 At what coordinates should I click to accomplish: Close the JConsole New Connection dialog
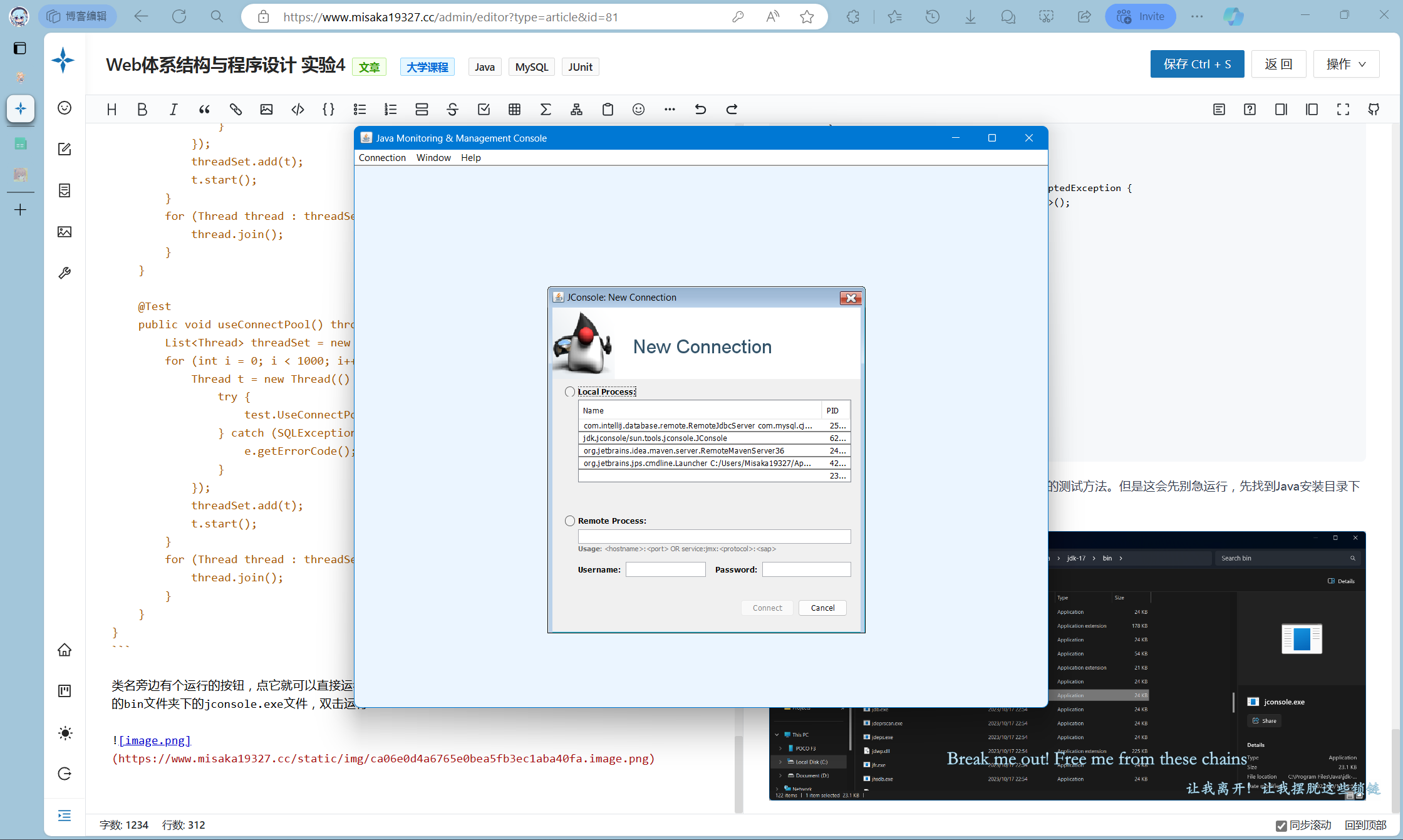tap(851, 298)
